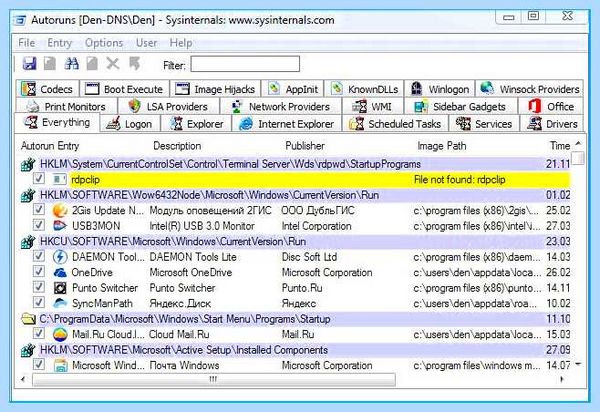Click the Mail.Ru Cloud entry icon
Image resolution: width=600 pixels, height=412 pixels.
pos(60,334)
